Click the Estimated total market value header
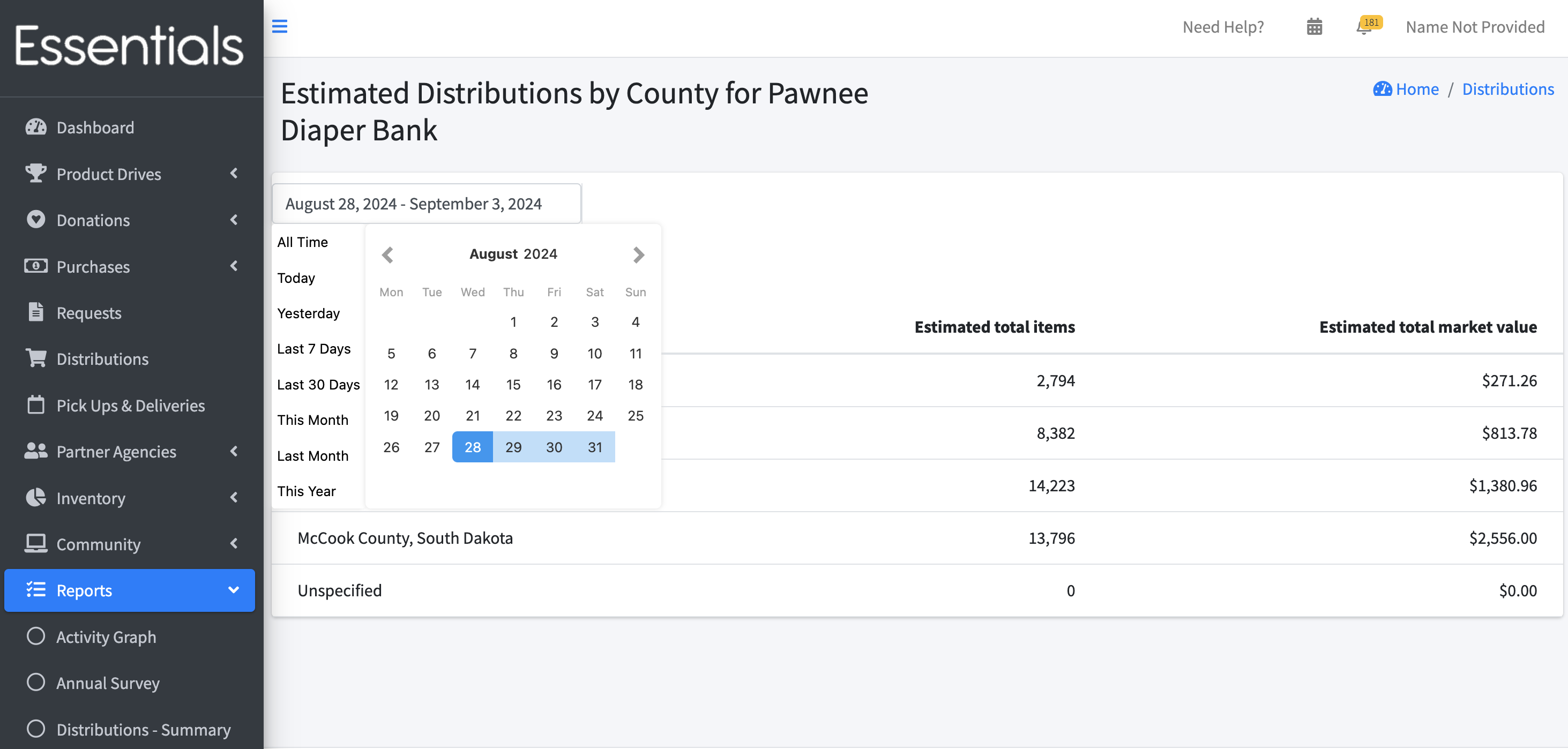Screen dimensions: 1568x749 click(1428, 327)
